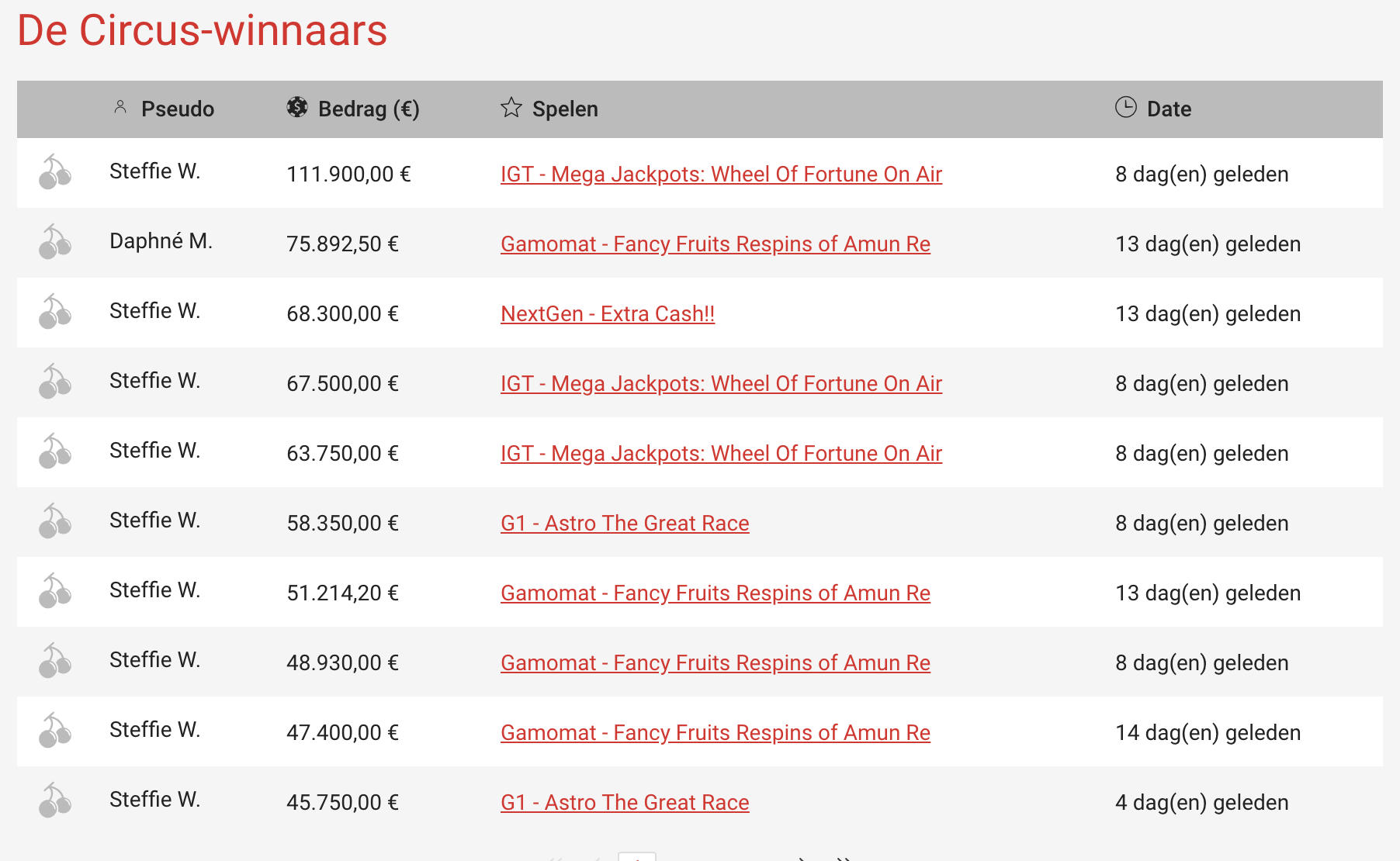Click the Spelen column header

point(565,109)
